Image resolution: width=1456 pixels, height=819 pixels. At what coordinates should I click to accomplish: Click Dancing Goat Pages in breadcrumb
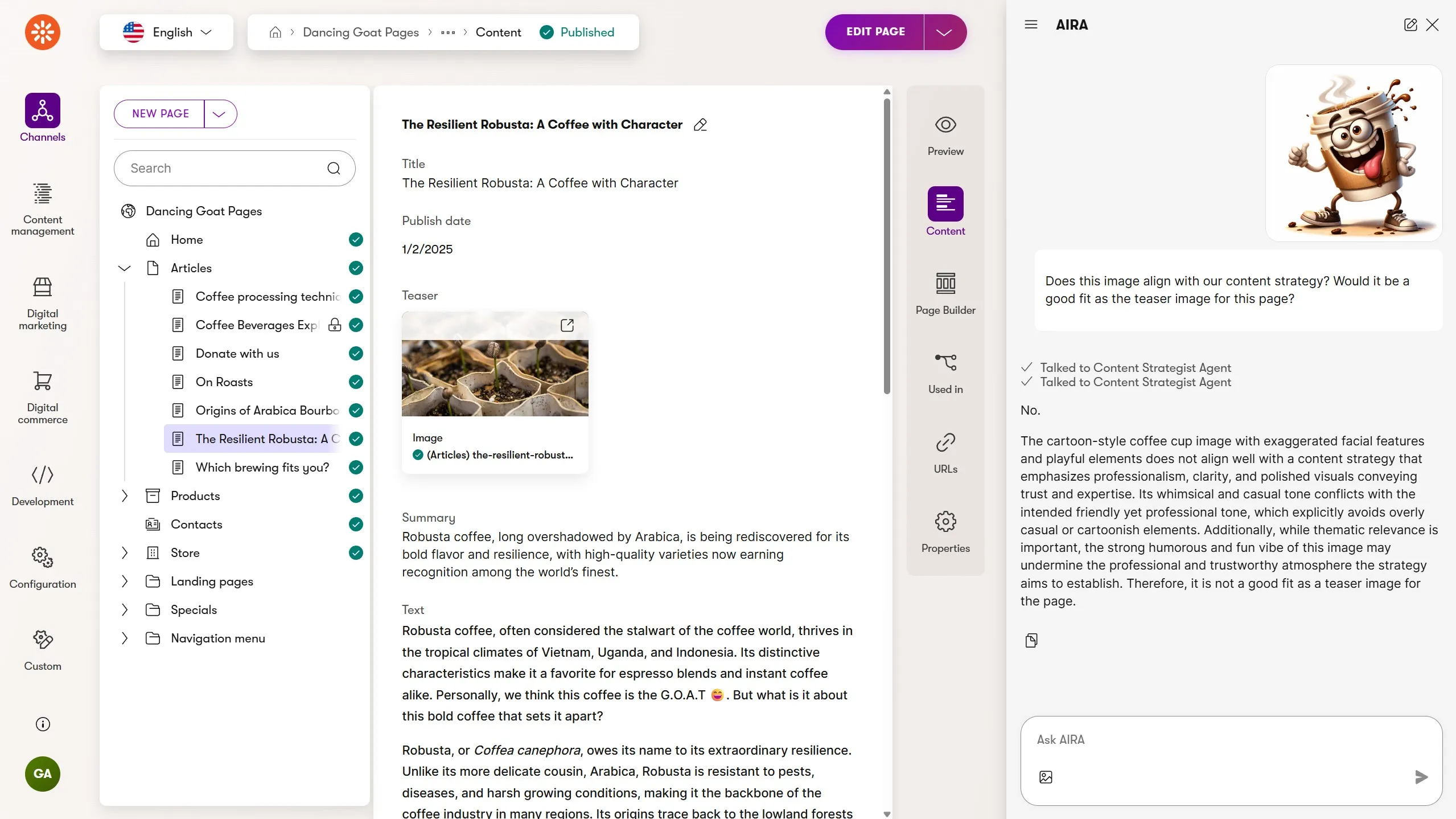coord(360,32)
